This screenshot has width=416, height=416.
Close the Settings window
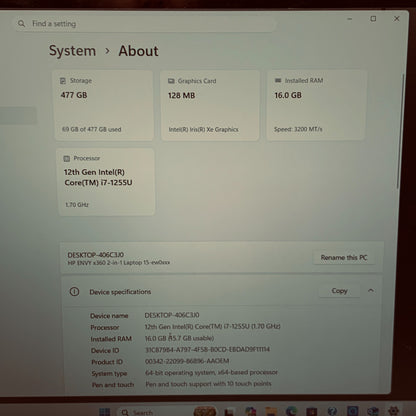pos(397,18)
